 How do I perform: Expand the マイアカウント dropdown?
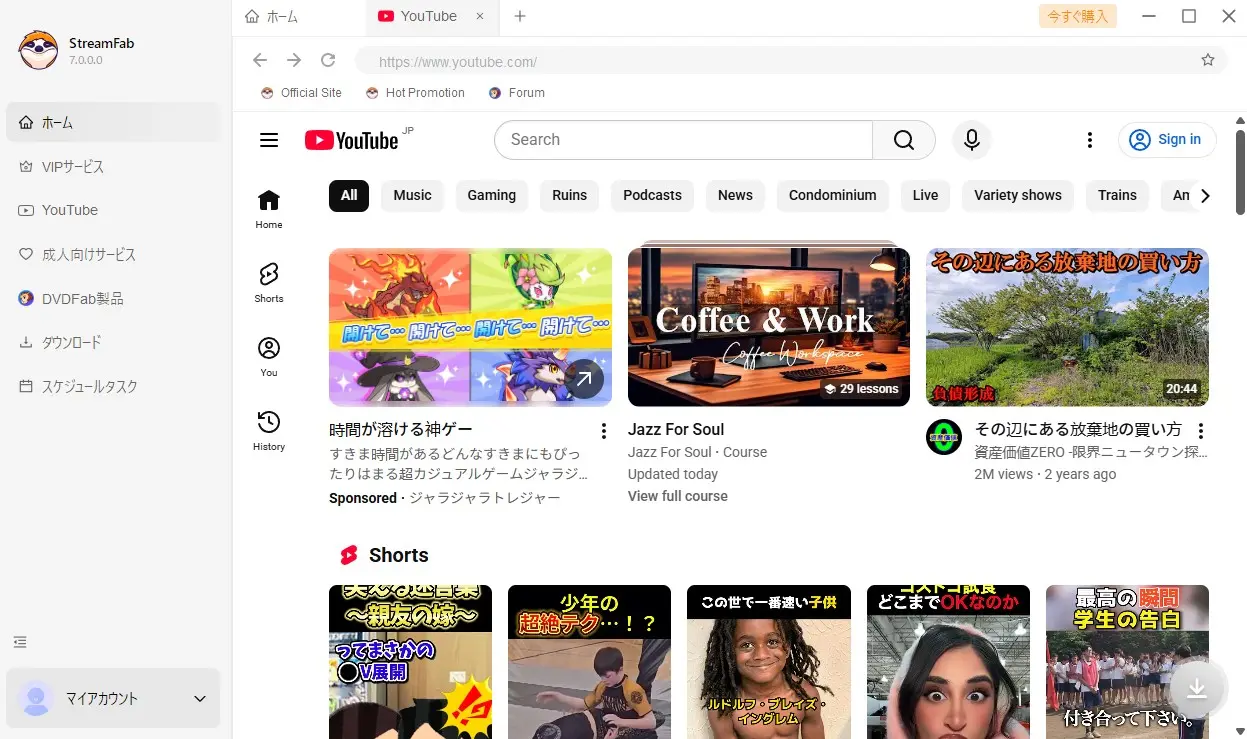pos(198,698)
